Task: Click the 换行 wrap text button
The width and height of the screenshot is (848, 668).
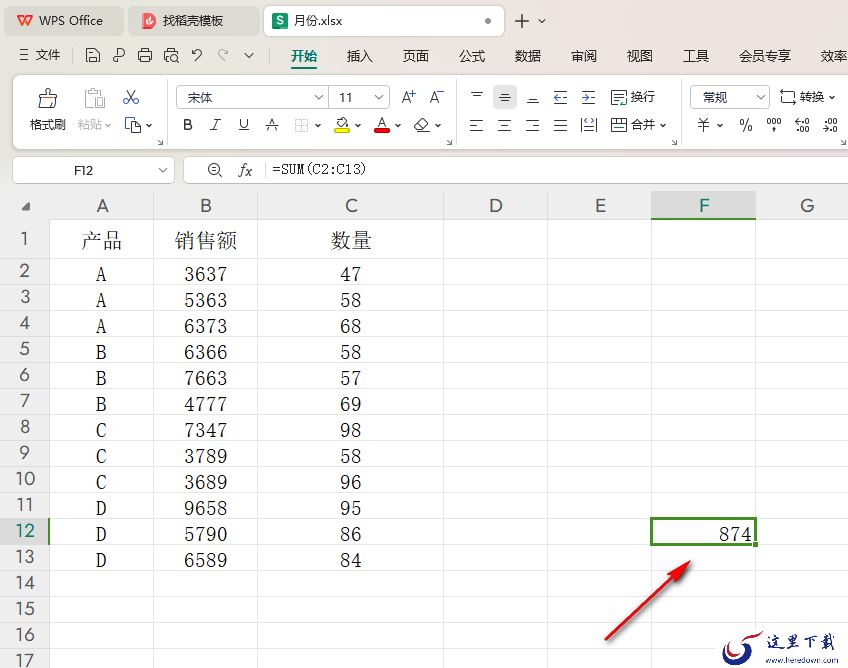Action: pos(633,97)
